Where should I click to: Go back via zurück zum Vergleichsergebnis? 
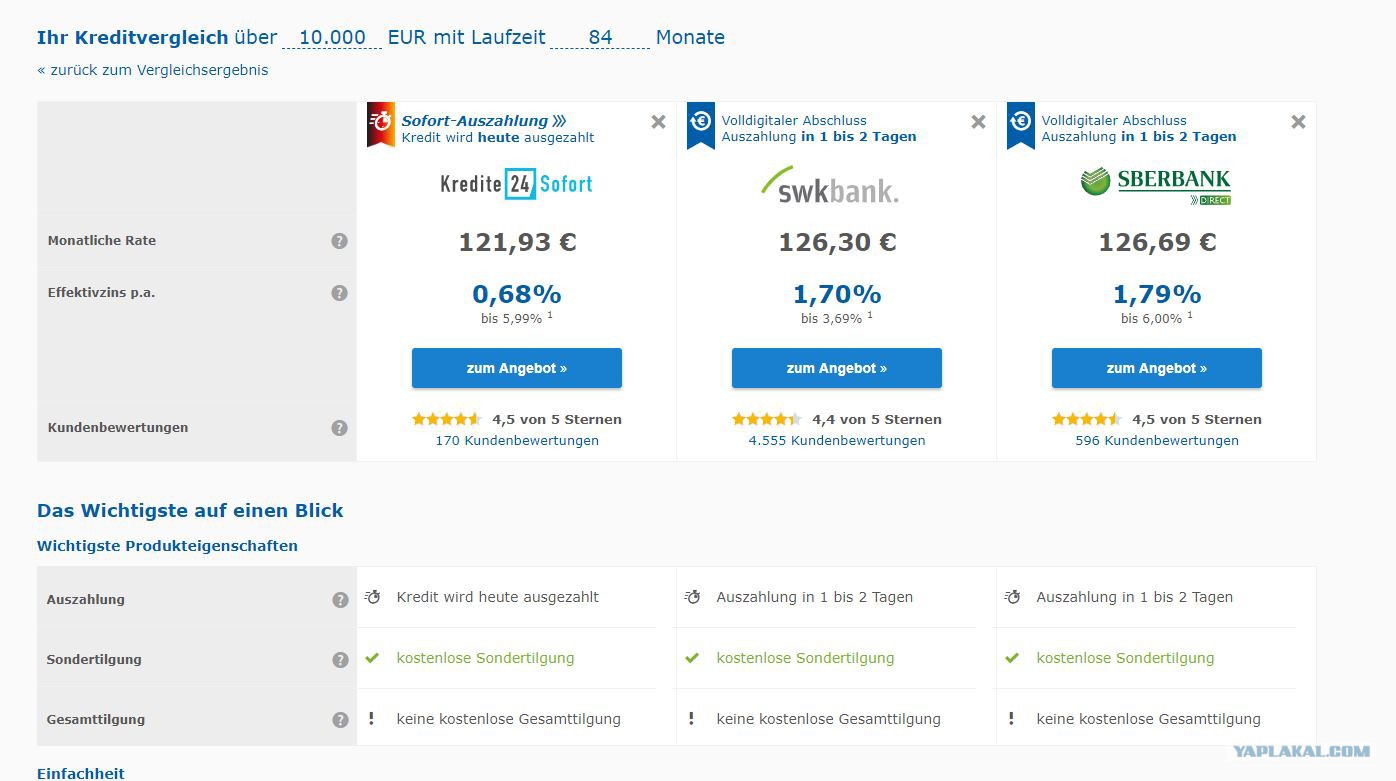152,70
